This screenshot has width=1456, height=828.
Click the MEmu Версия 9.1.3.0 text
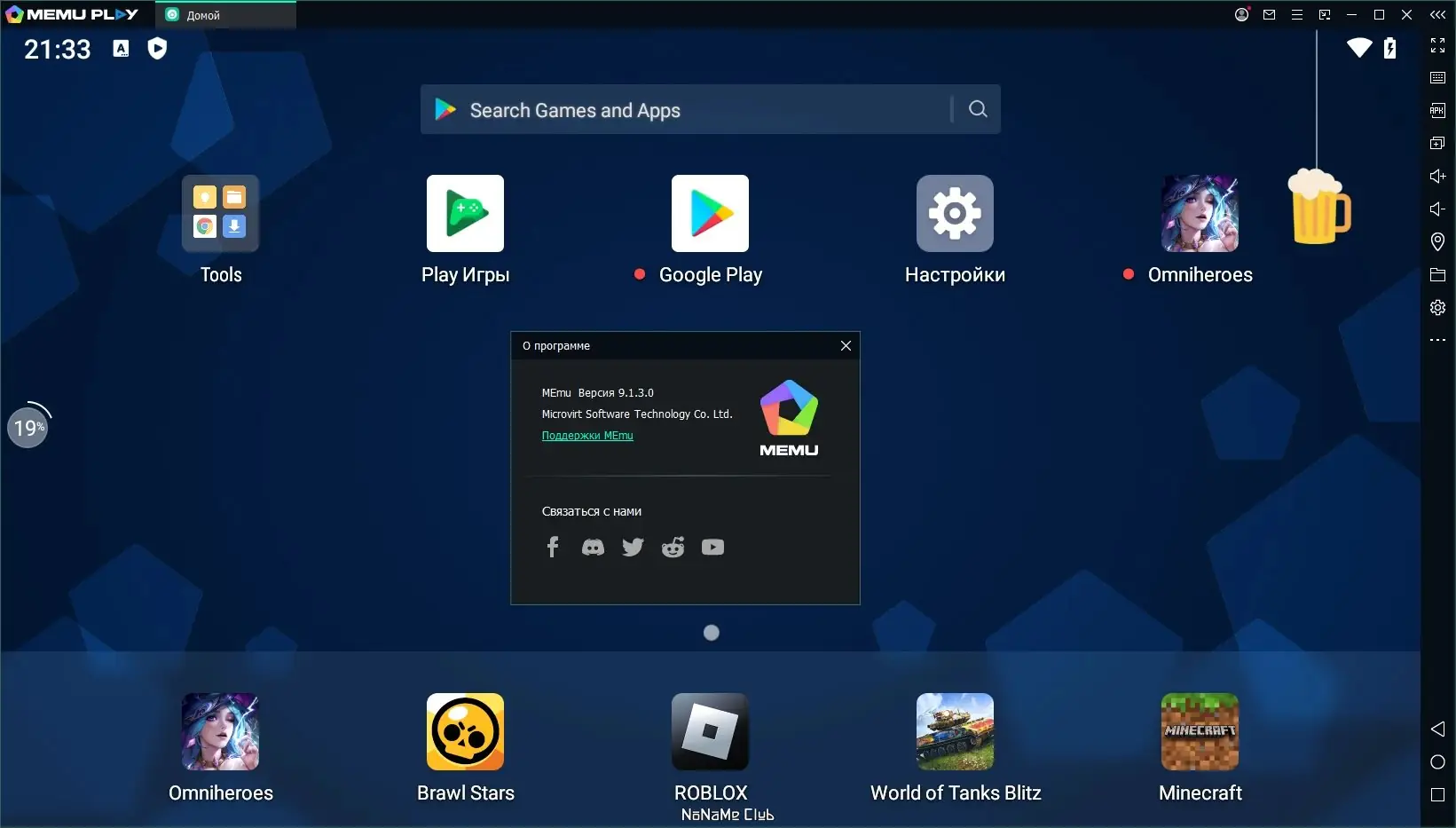point(598,393)
